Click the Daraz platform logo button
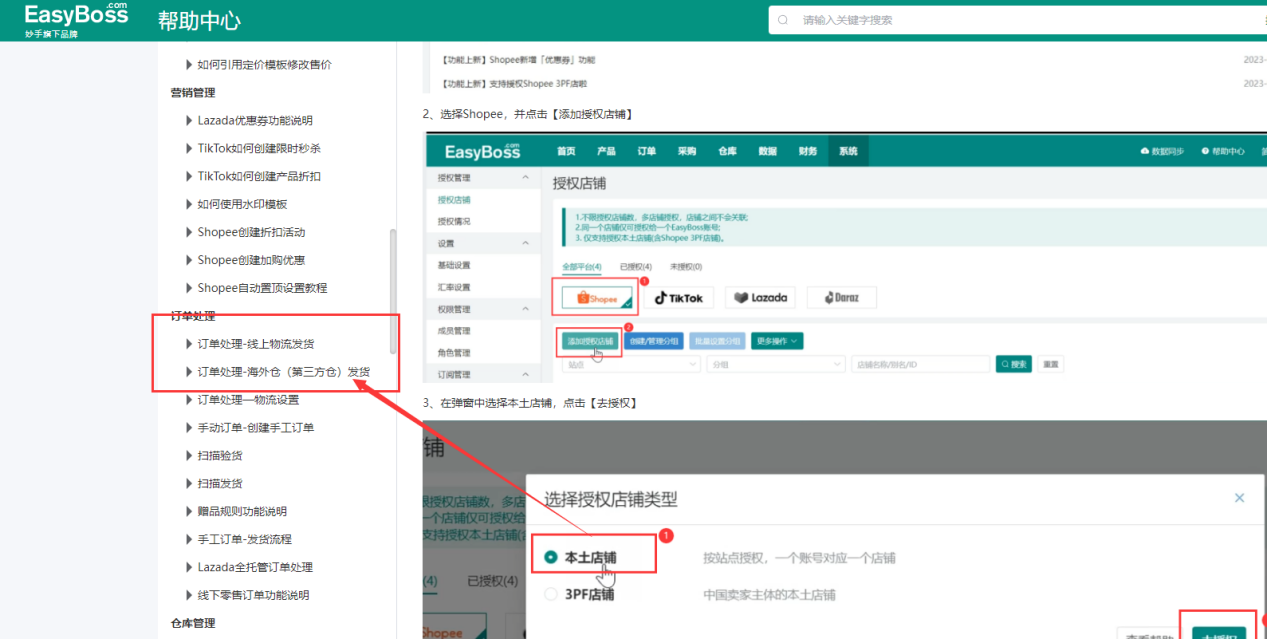The height and width of the screenshot is (639, 1267). (x=841, y=298)
